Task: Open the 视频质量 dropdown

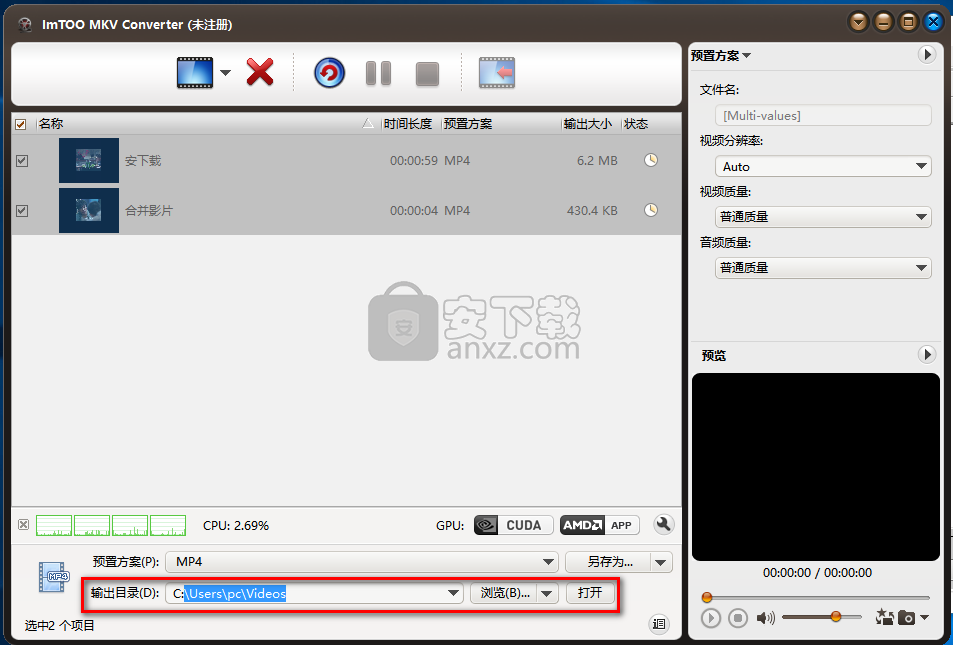Action: (824, 216)
